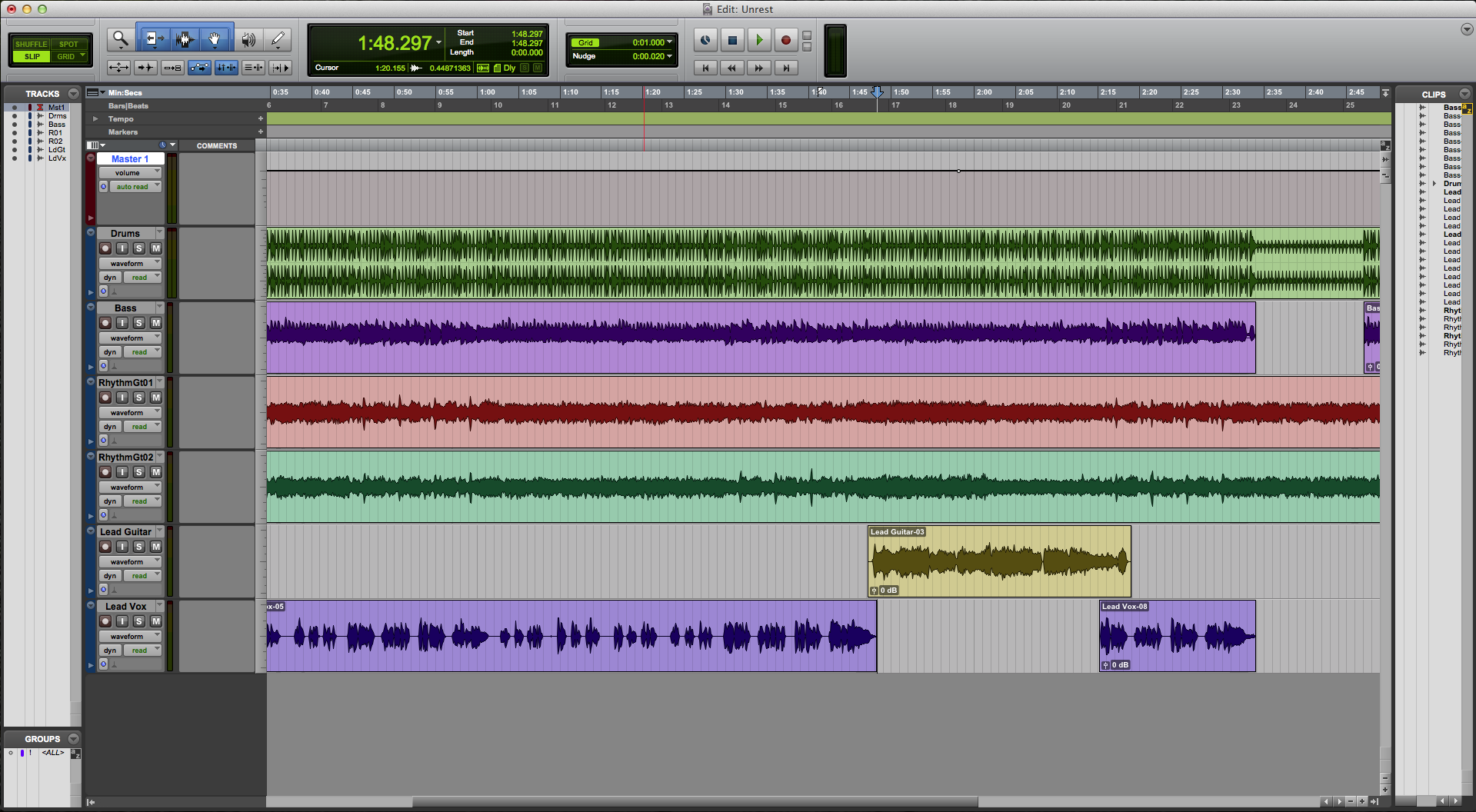
Task: Open the waveform view selector on Drums
Action: click(x=129, y=262)
